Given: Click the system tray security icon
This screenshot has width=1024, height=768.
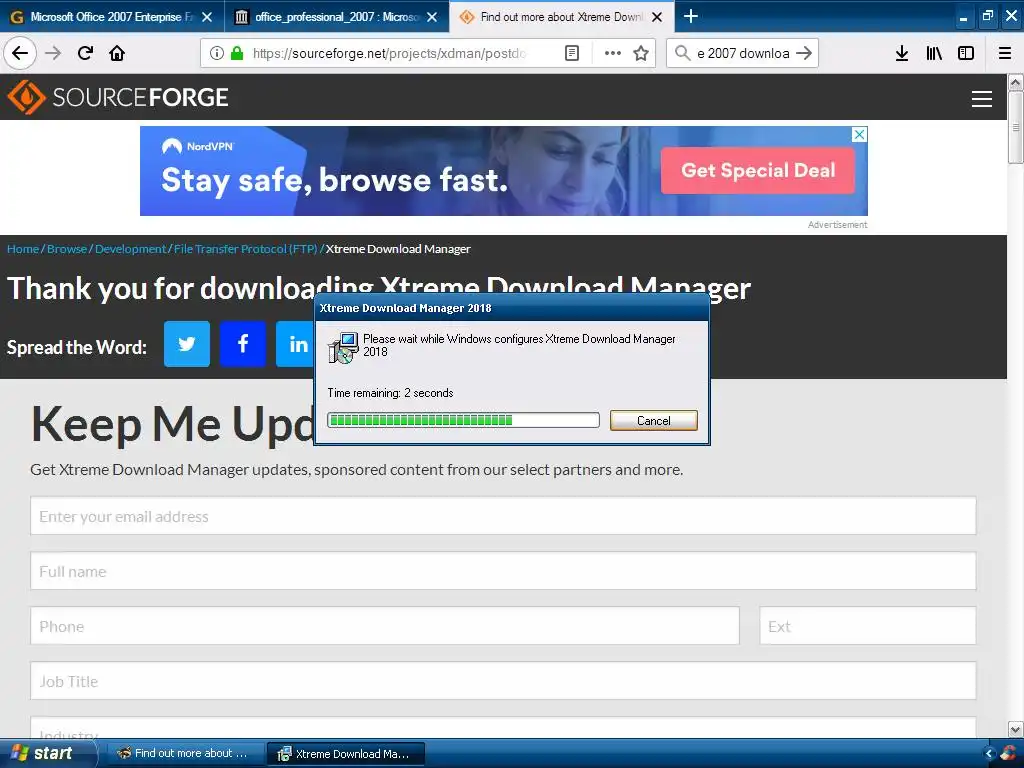Looking at the screenshot, I should 1009,753.
